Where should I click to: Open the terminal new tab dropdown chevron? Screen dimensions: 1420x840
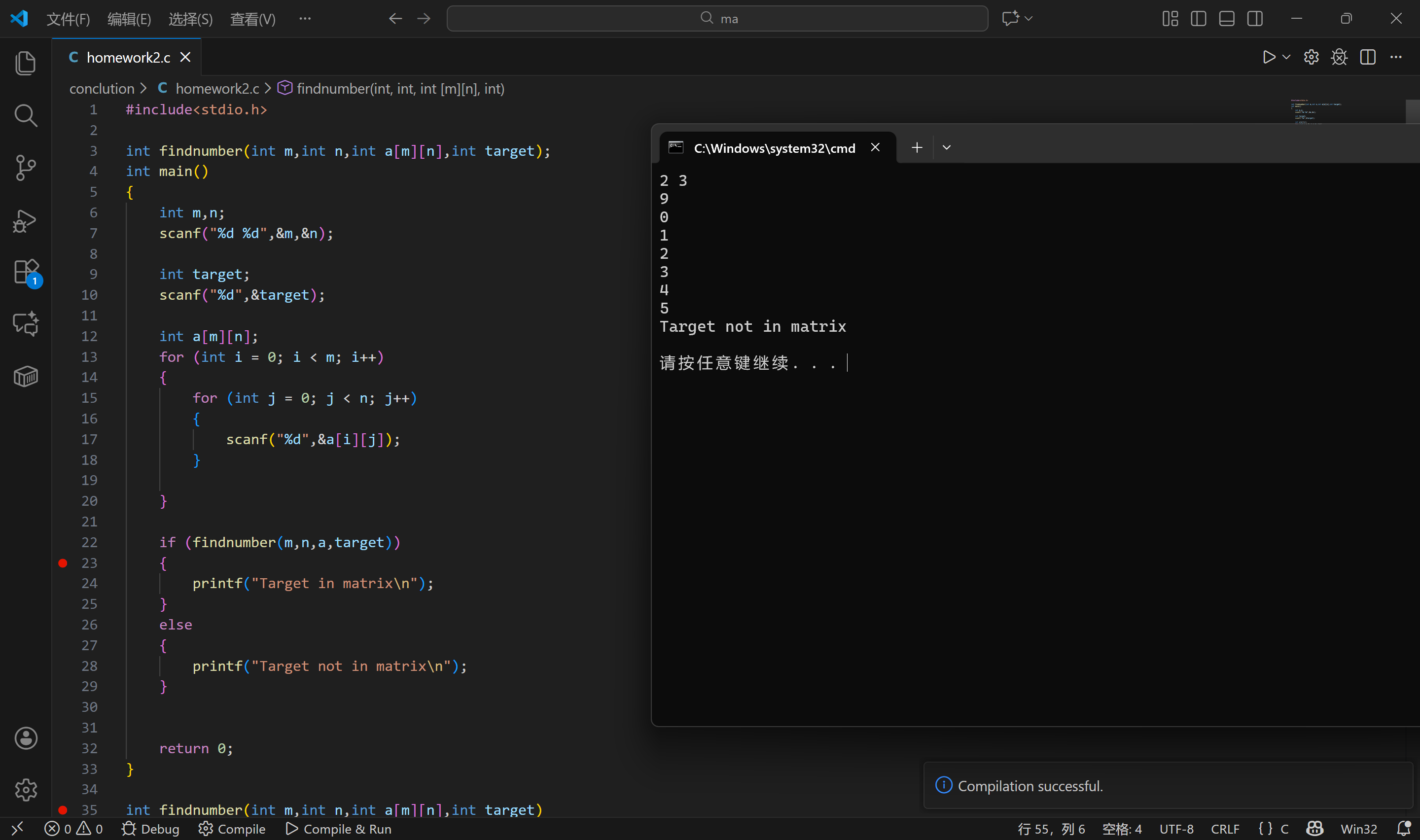[x=946, y=148]
